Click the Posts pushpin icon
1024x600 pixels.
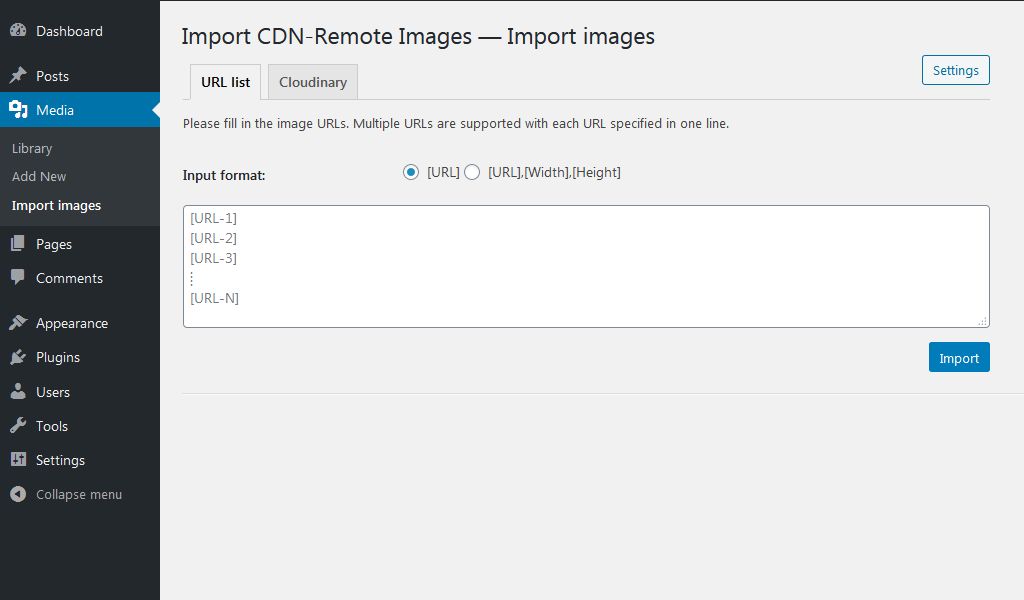18,76
